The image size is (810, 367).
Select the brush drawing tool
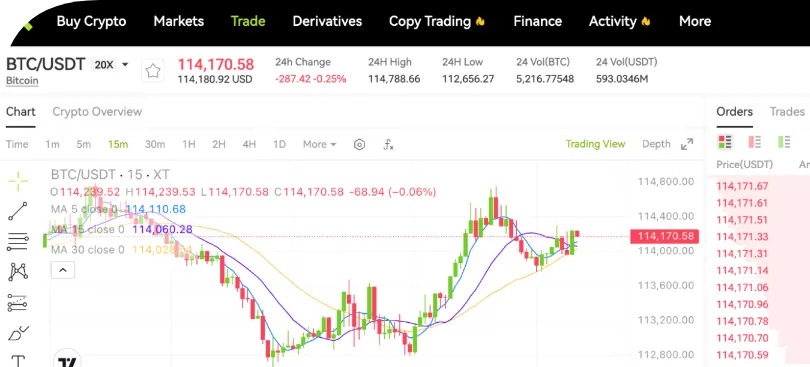tap(18, 332)
